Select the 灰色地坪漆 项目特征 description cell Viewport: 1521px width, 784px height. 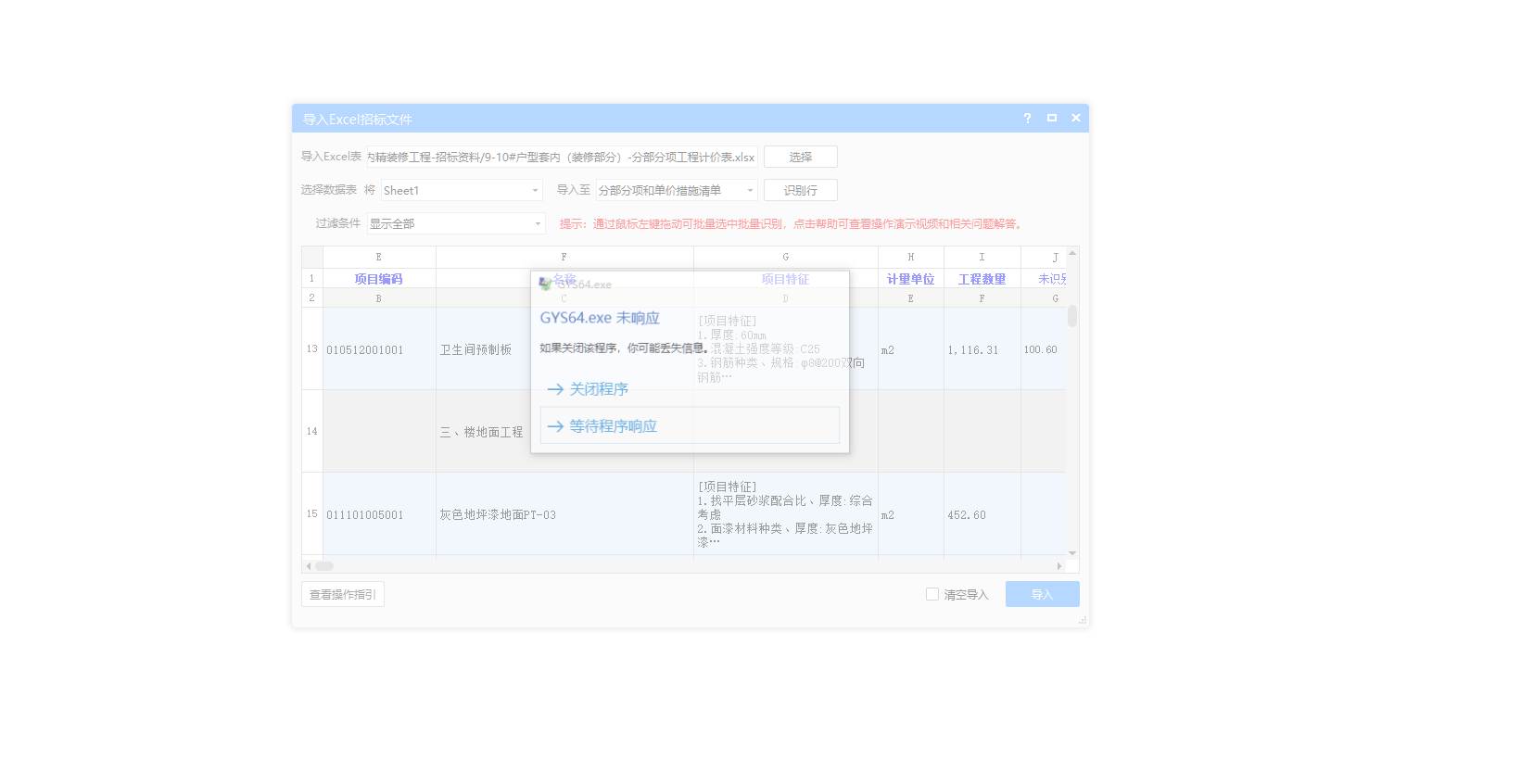pyautogui.click(x=786, y=514)
